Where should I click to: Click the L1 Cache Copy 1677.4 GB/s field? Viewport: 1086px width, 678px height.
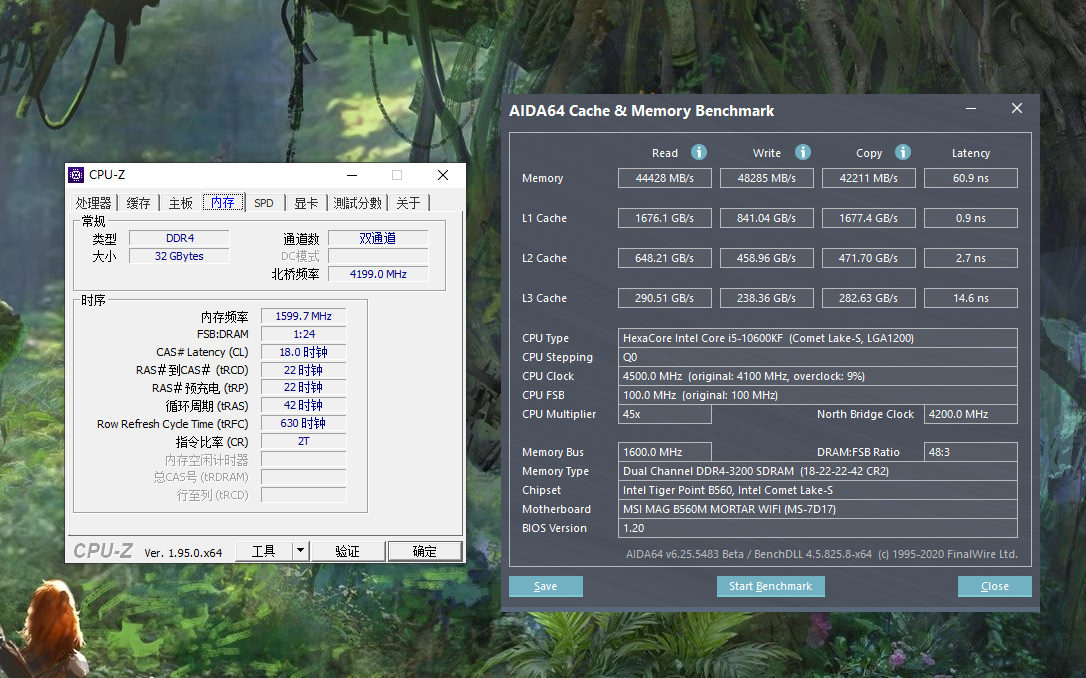pyautogui.click(x=869, y=218)
